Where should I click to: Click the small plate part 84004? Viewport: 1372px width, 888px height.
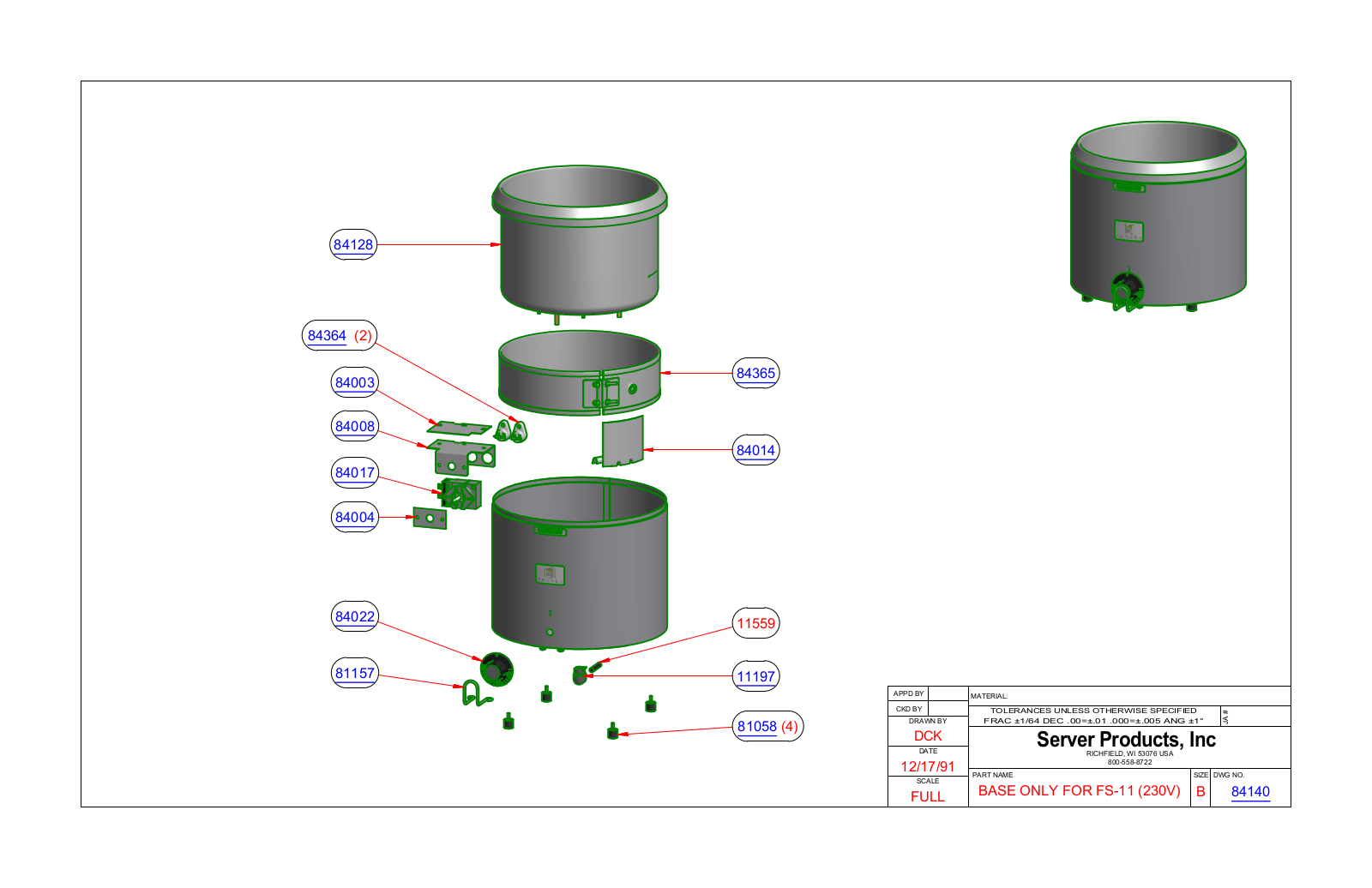[x=430, y=519]
